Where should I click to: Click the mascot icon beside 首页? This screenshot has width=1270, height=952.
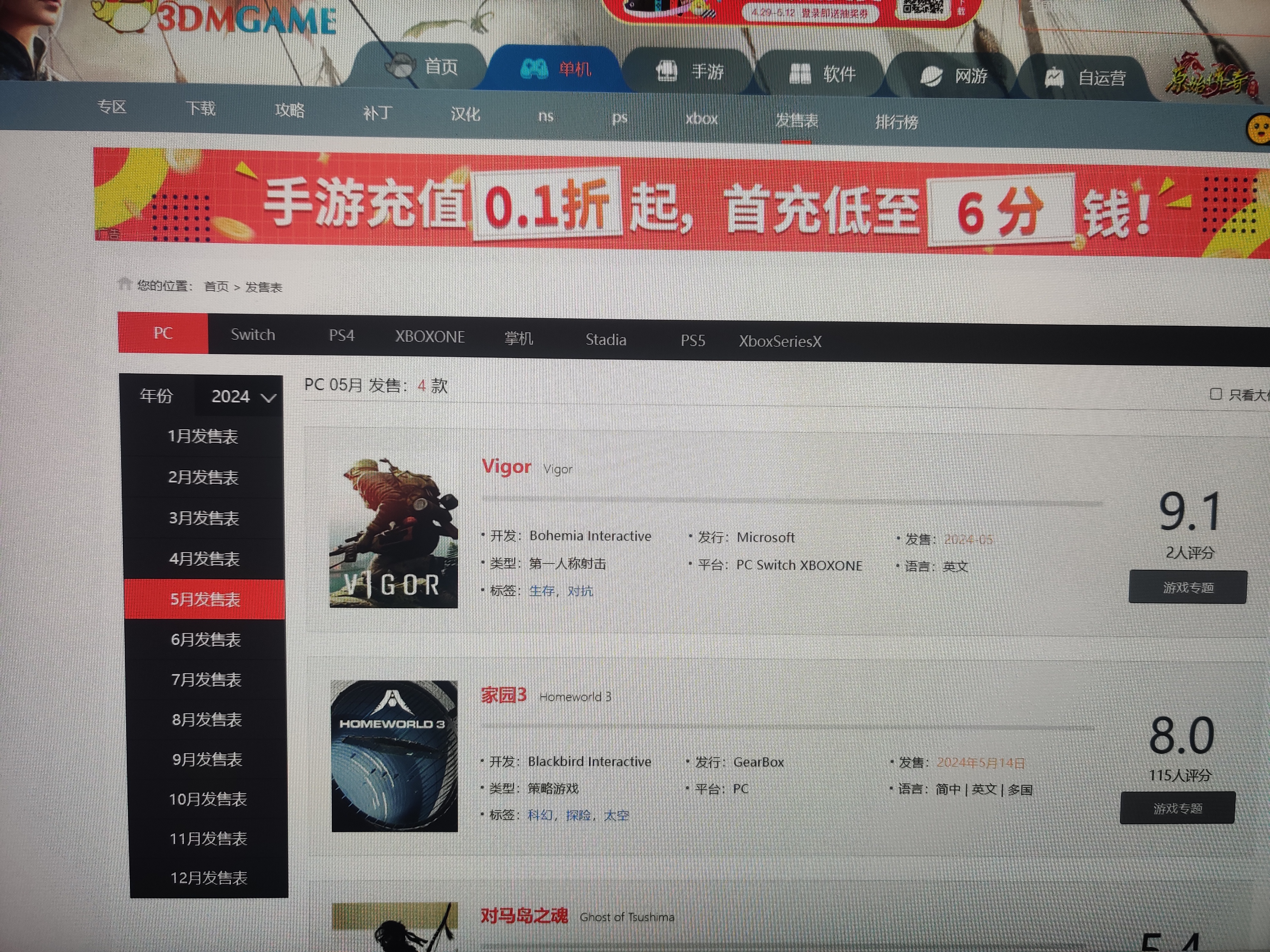click(400, 65)
